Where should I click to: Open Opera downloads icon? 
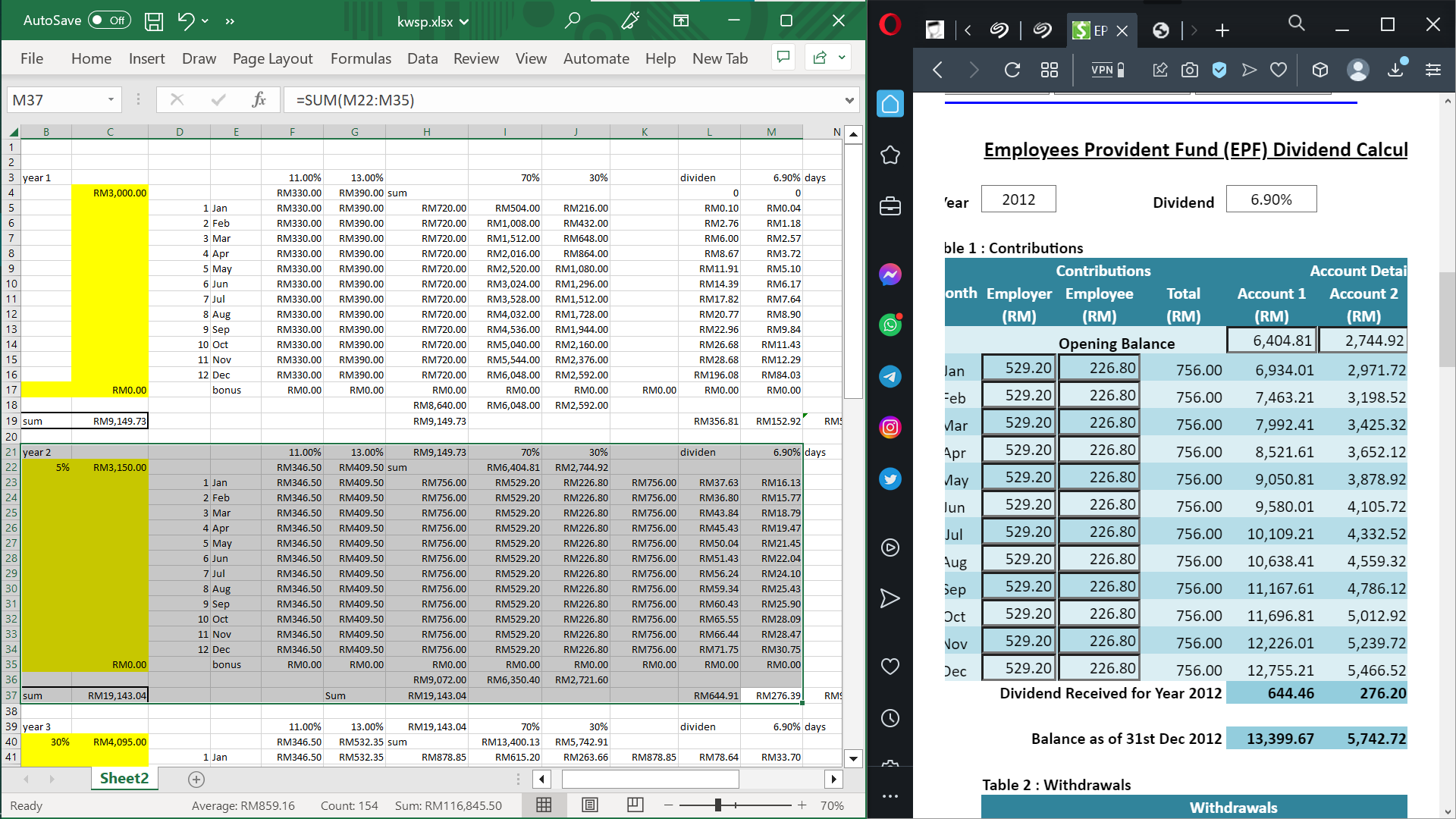point(1396,70)
